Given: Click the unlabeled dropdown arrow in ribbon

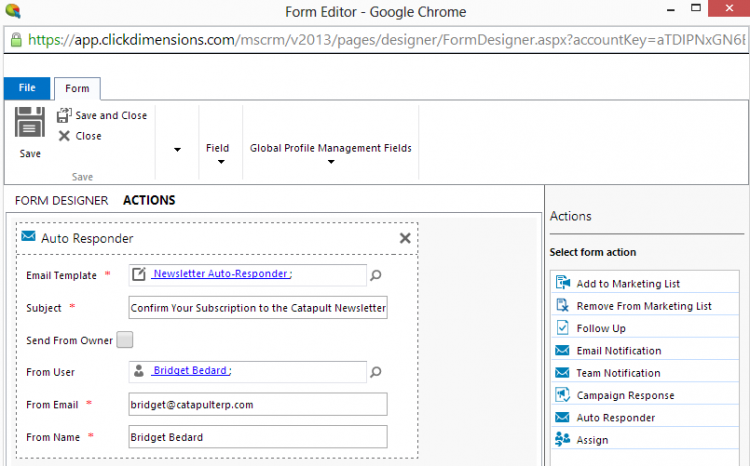Looking at the screenshot, I should tap(177, 150).
